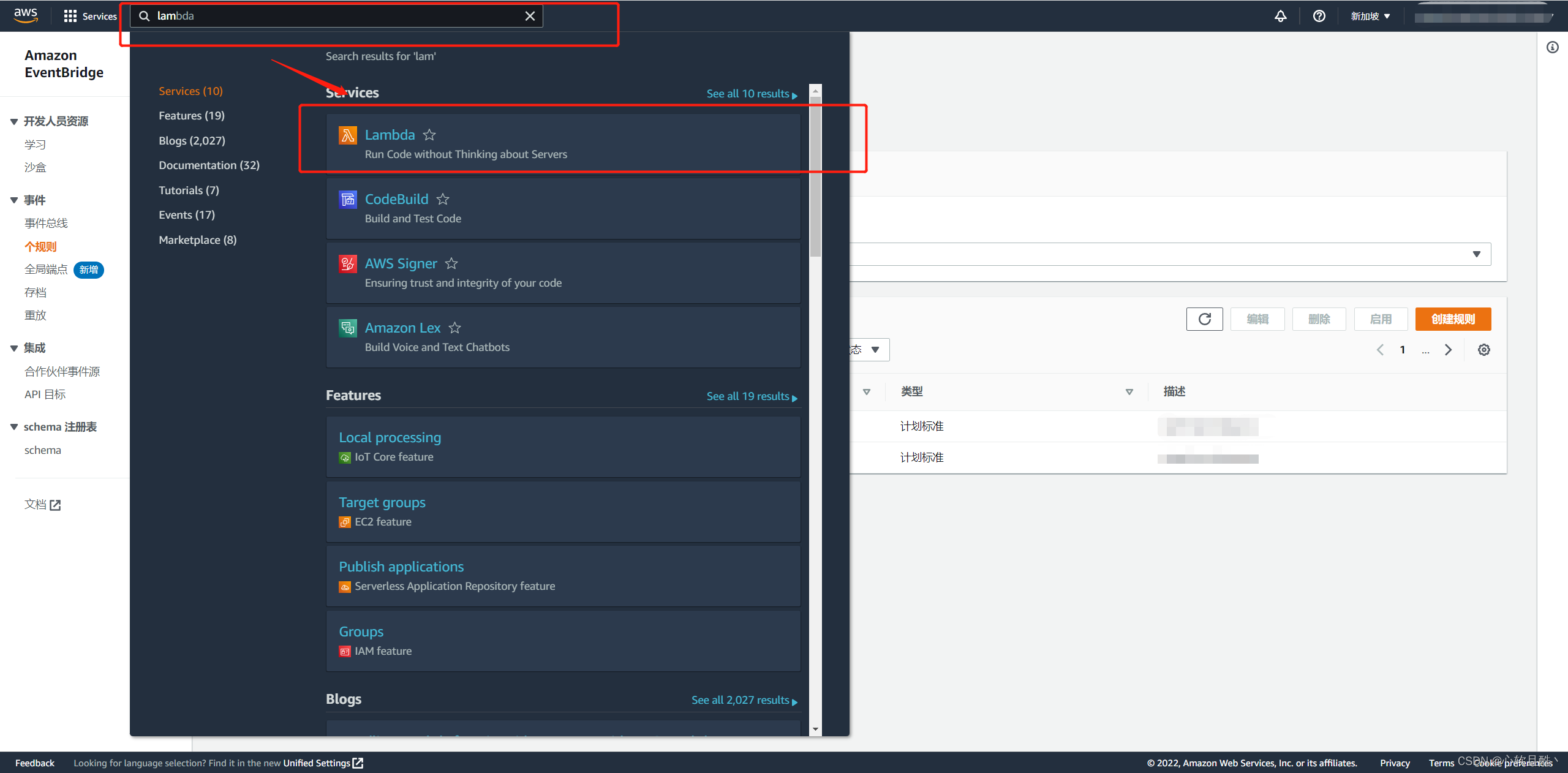Filter results by Features (19)
This screenshot has height=773, width=1568.
(191, 116)
